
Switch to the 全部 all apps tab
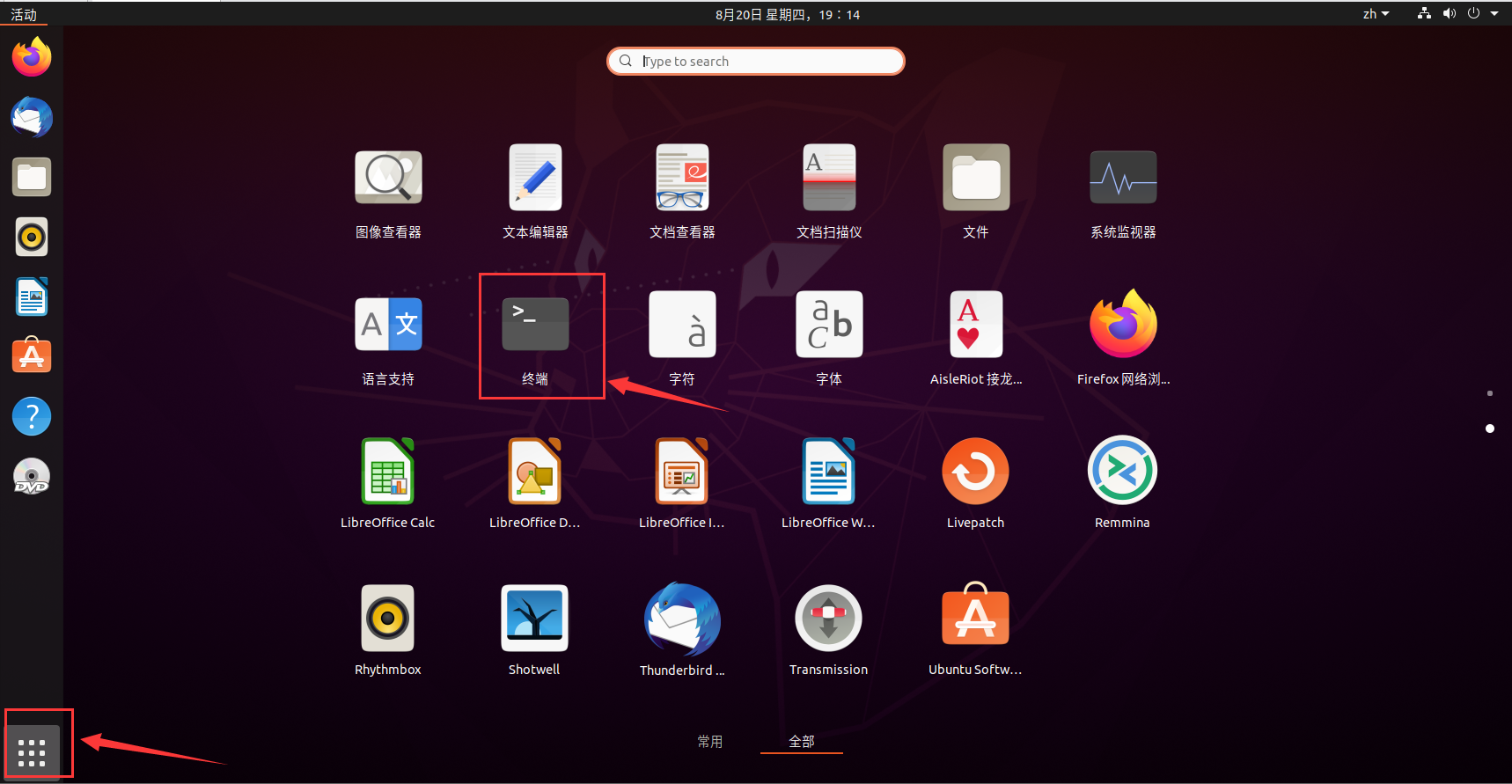pos(802,742)
